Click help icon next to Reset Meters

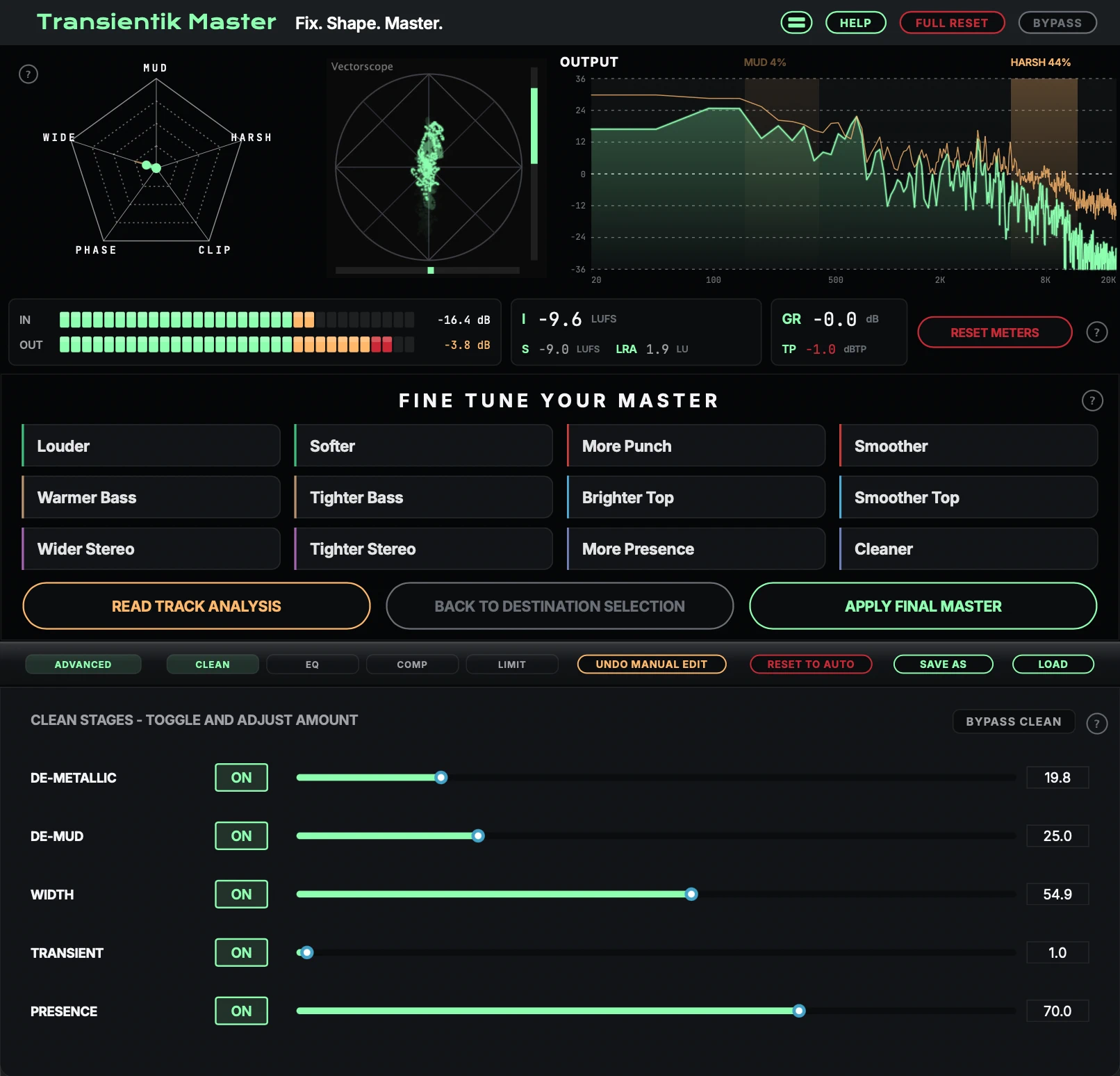1096,332
